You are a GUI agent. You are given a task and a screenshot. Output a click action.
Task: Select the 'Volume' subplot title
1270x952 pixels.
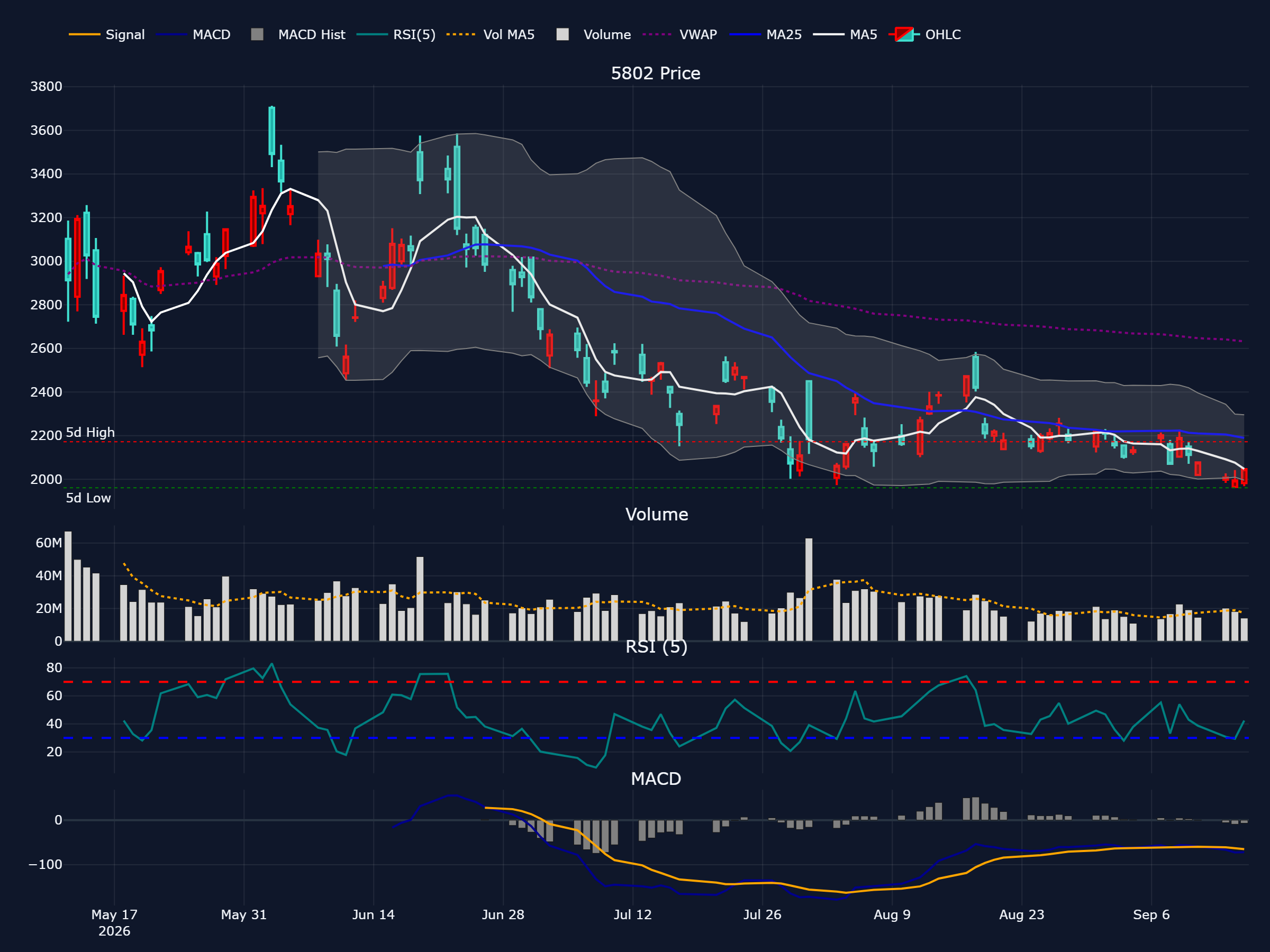click(657, 514)
